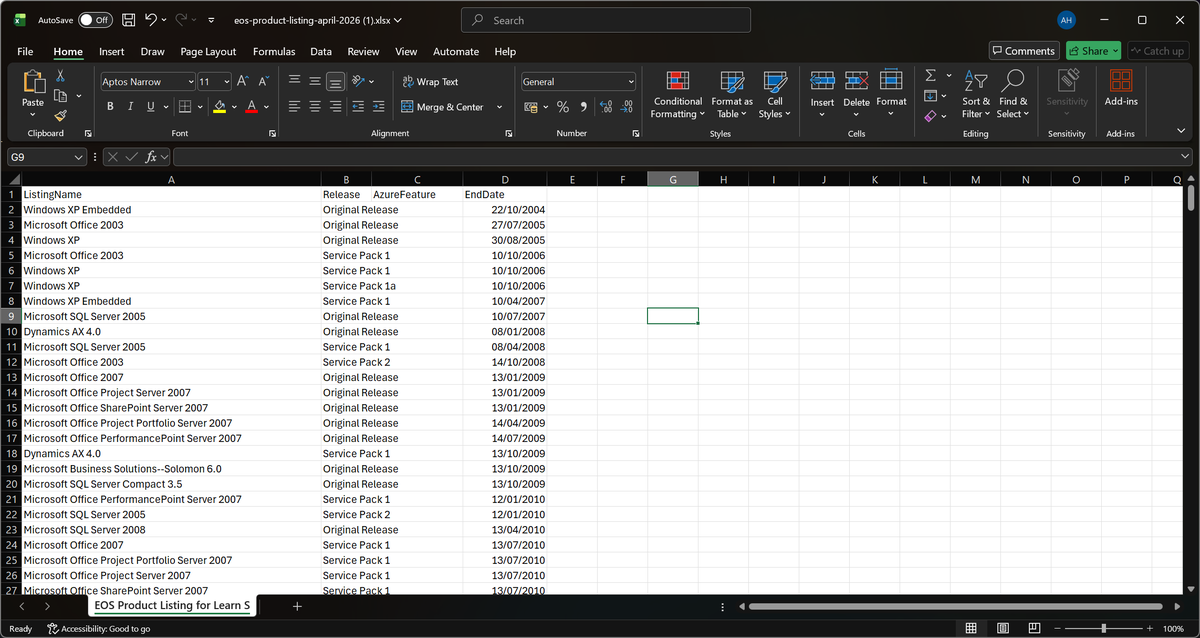Open the font name dropdown Aptos Narrow

pyautogui.click(x=190, y=82)
